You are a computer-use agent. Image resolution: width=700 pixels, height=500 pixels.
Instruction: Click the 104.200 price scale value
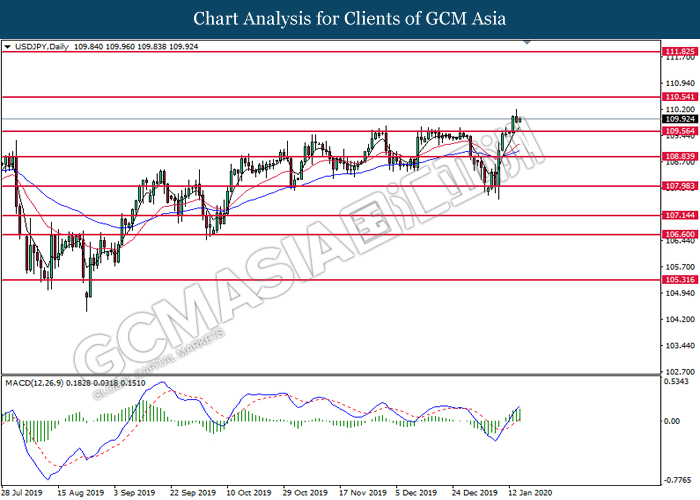[x=680, y=320]
